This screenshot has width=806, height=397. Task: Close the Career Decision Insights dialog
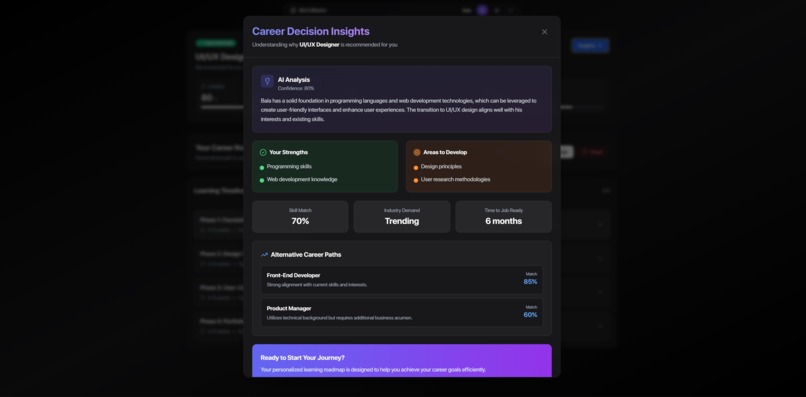(x=544, y=32)
